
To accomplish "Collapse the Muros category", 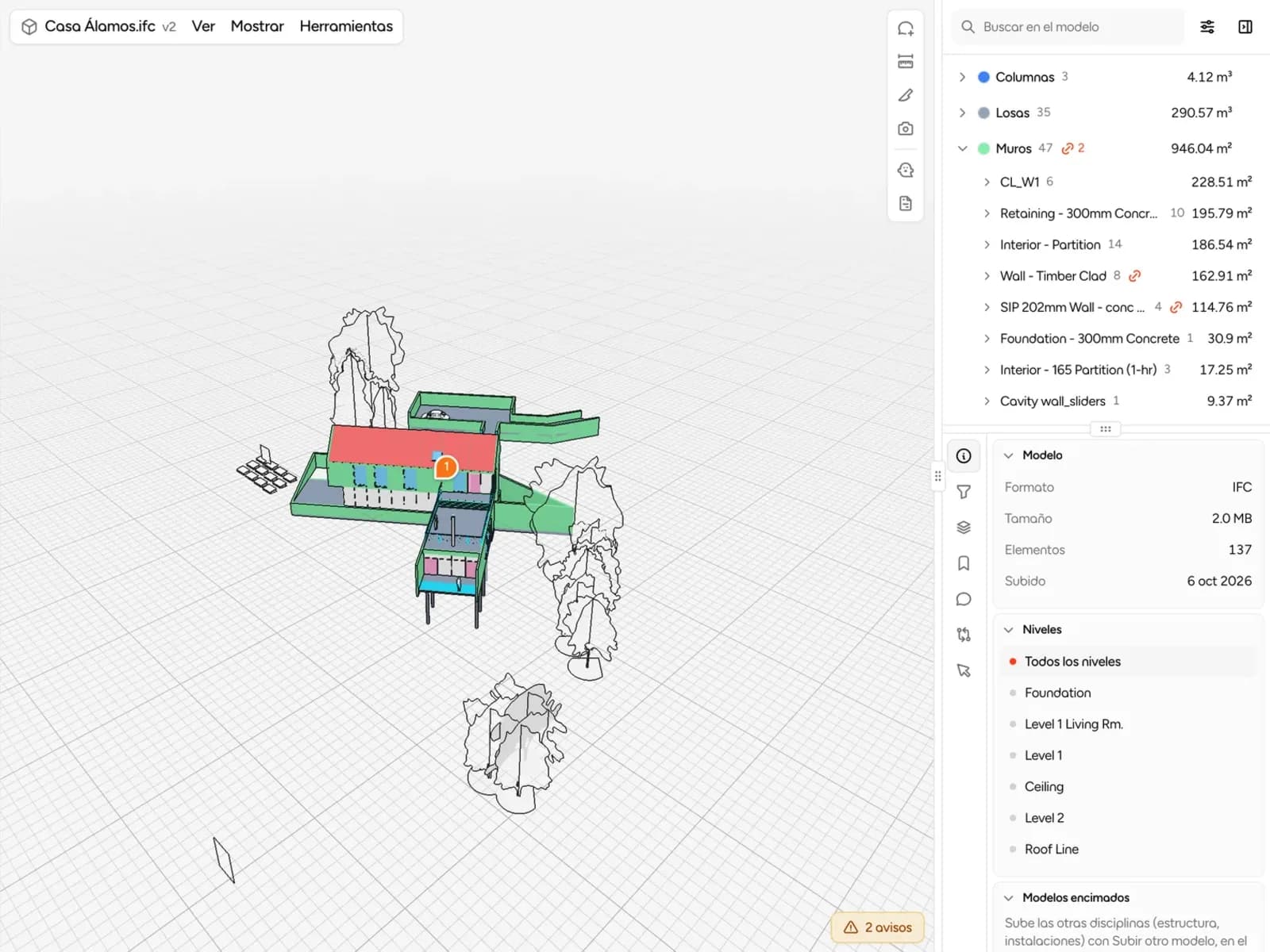I will click(962, 148).
